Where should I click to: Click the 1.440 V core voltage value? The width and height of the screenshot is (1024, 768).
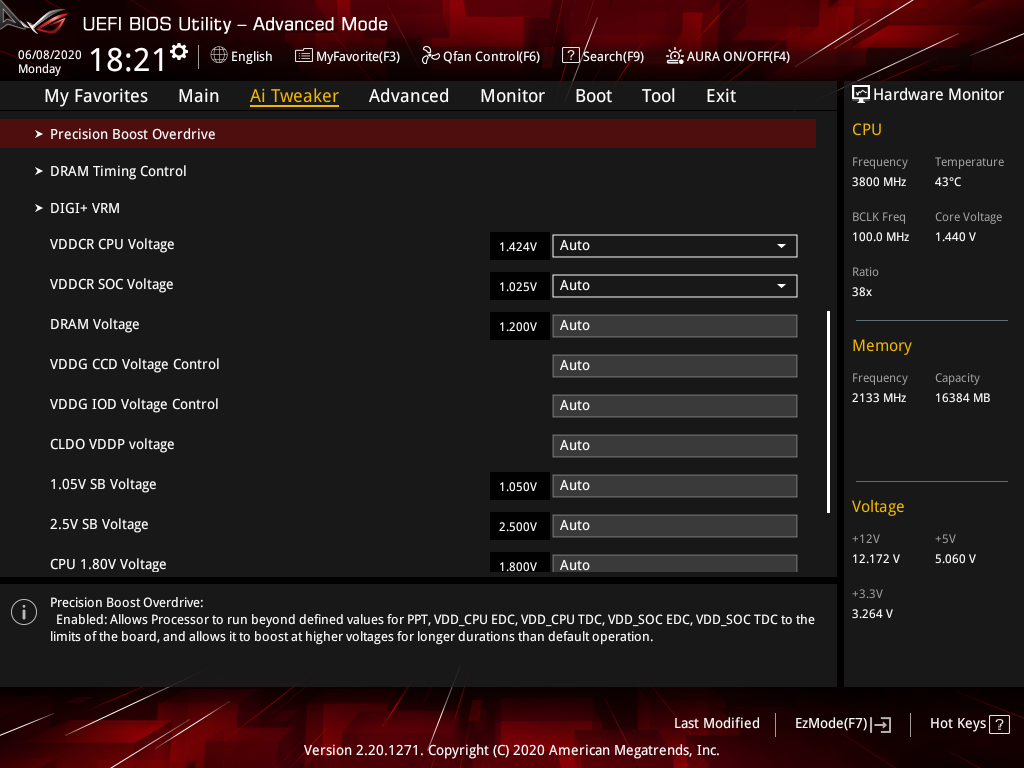[955, 237]
